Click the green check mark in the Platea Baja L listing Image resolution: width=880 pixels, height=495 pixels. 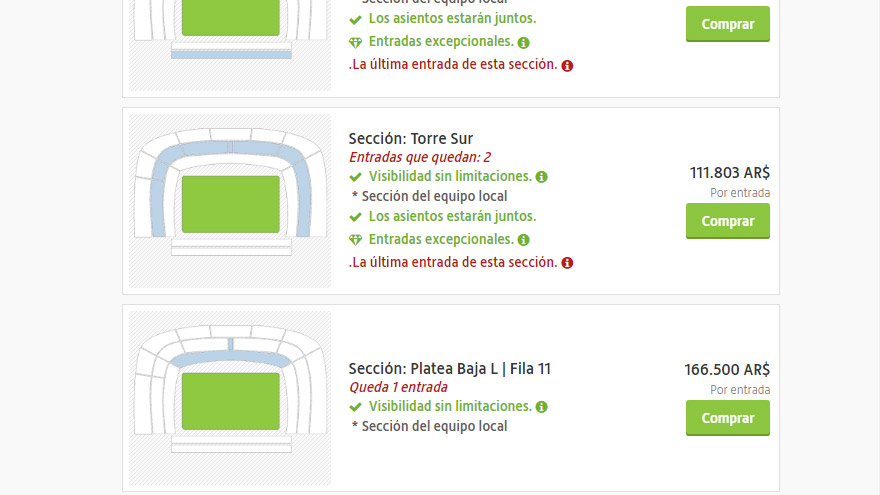(355, 407)
